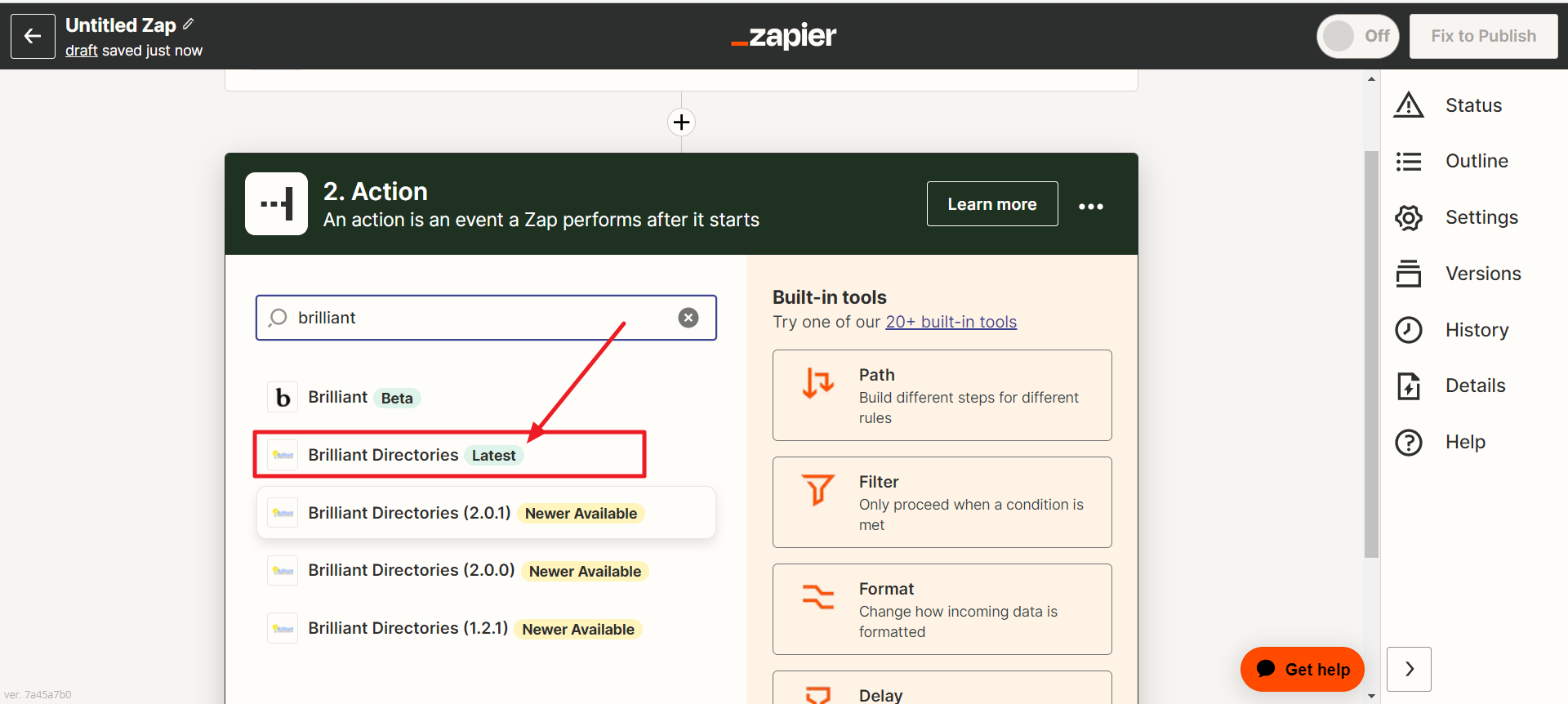Open the Versions panel label
The width and height of the screenshot is (1568, 704).
[1483, 274]
